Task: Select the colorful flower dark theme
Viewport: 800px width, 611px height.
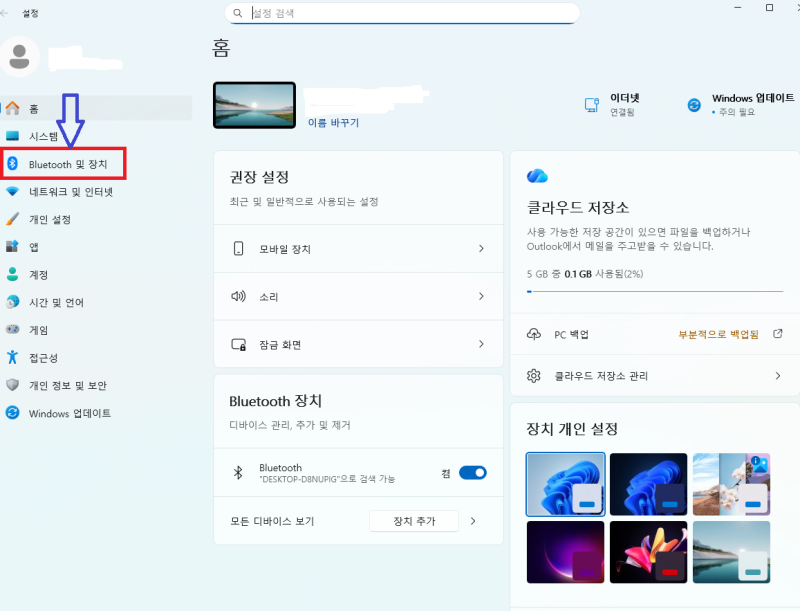Action: [648, 552]
